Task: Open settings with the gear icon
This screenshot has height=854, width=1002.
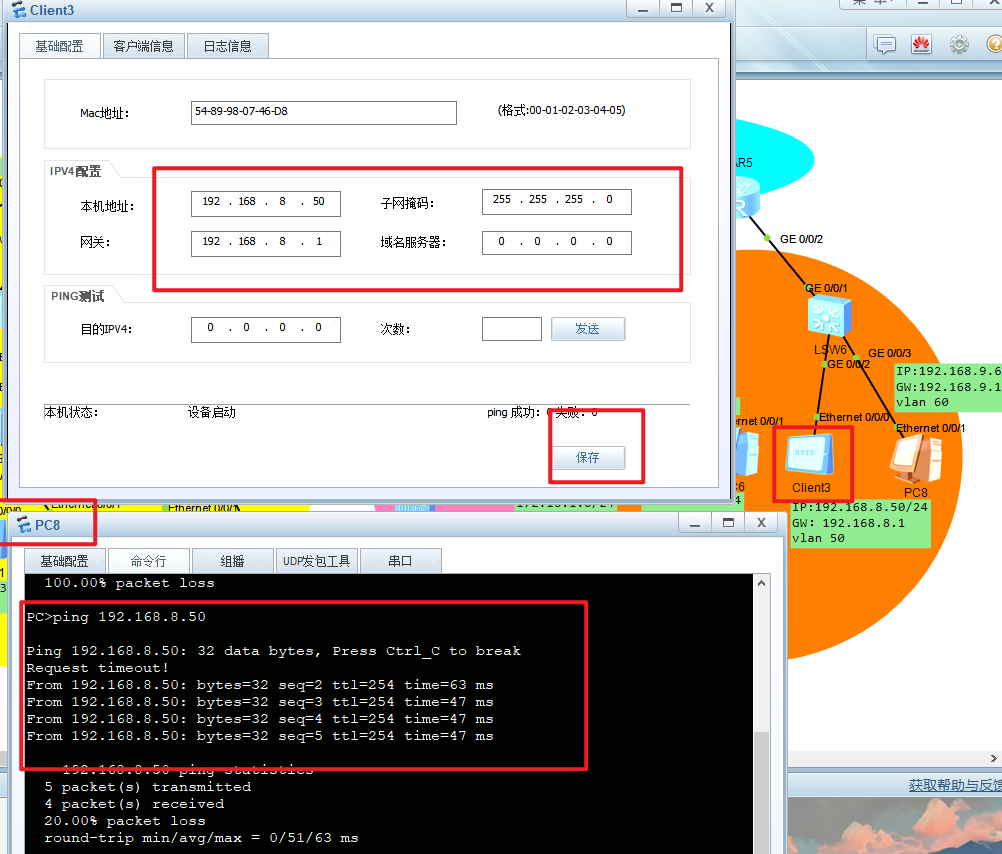Action: [959, 44]
